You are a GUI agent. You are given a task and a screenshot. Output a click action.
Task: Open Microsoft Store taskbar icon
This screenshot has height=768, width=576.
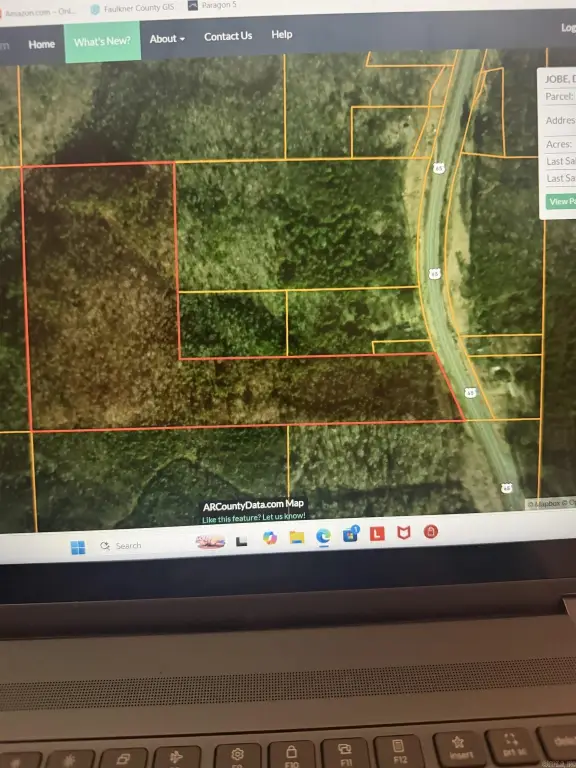(351, 534)
